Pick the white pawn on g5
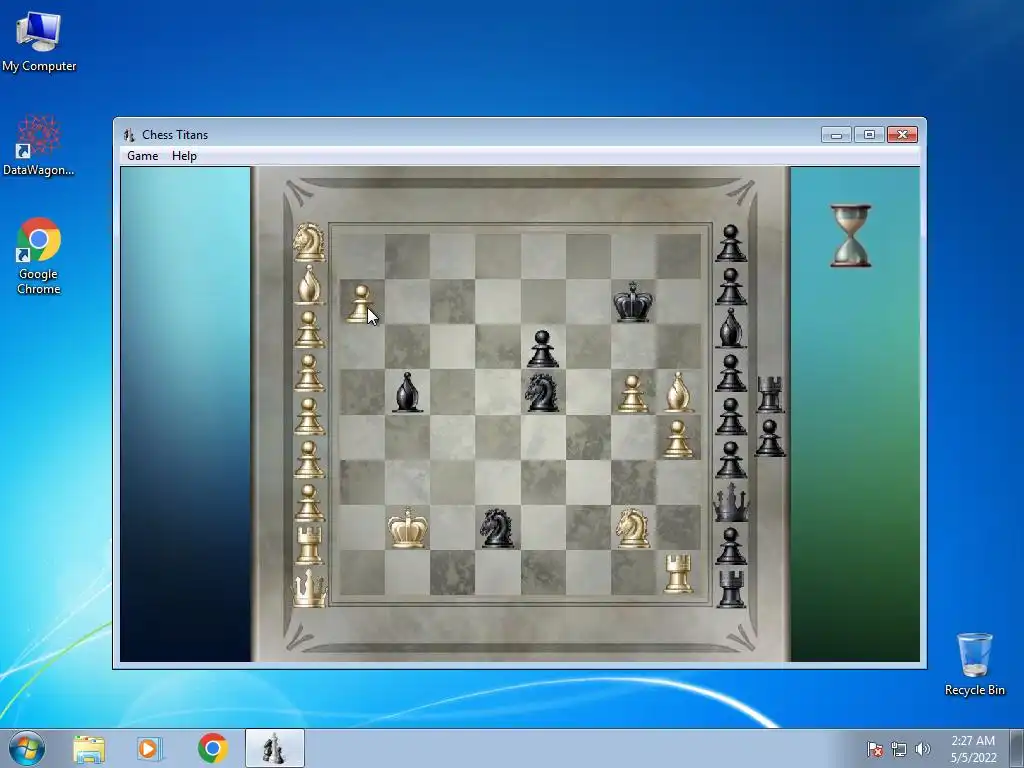Viewport: 1024px width, 768px height. click(x=632, y=394)
